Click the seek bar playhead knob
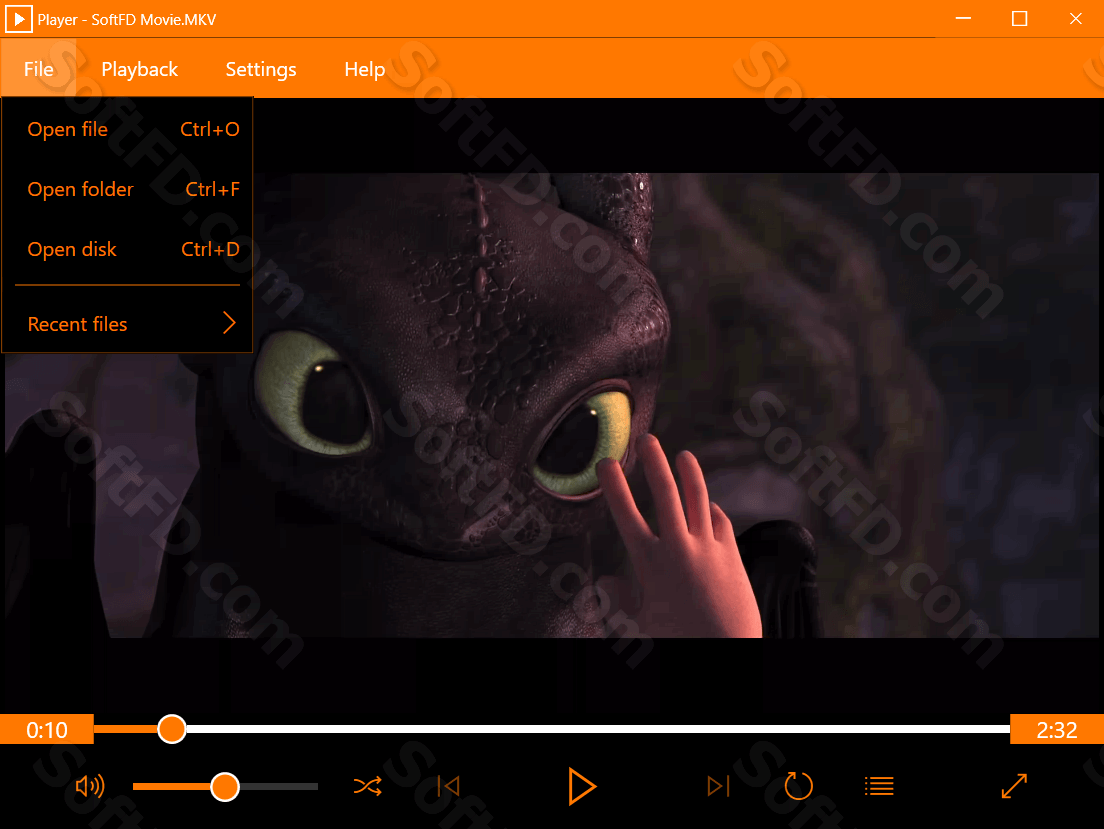 (172, 729)
